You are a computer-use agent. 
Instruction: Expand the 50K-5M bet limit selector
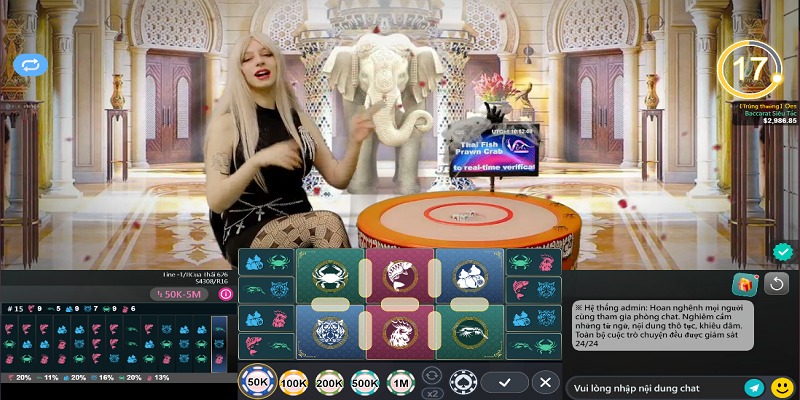click(180, 294)
